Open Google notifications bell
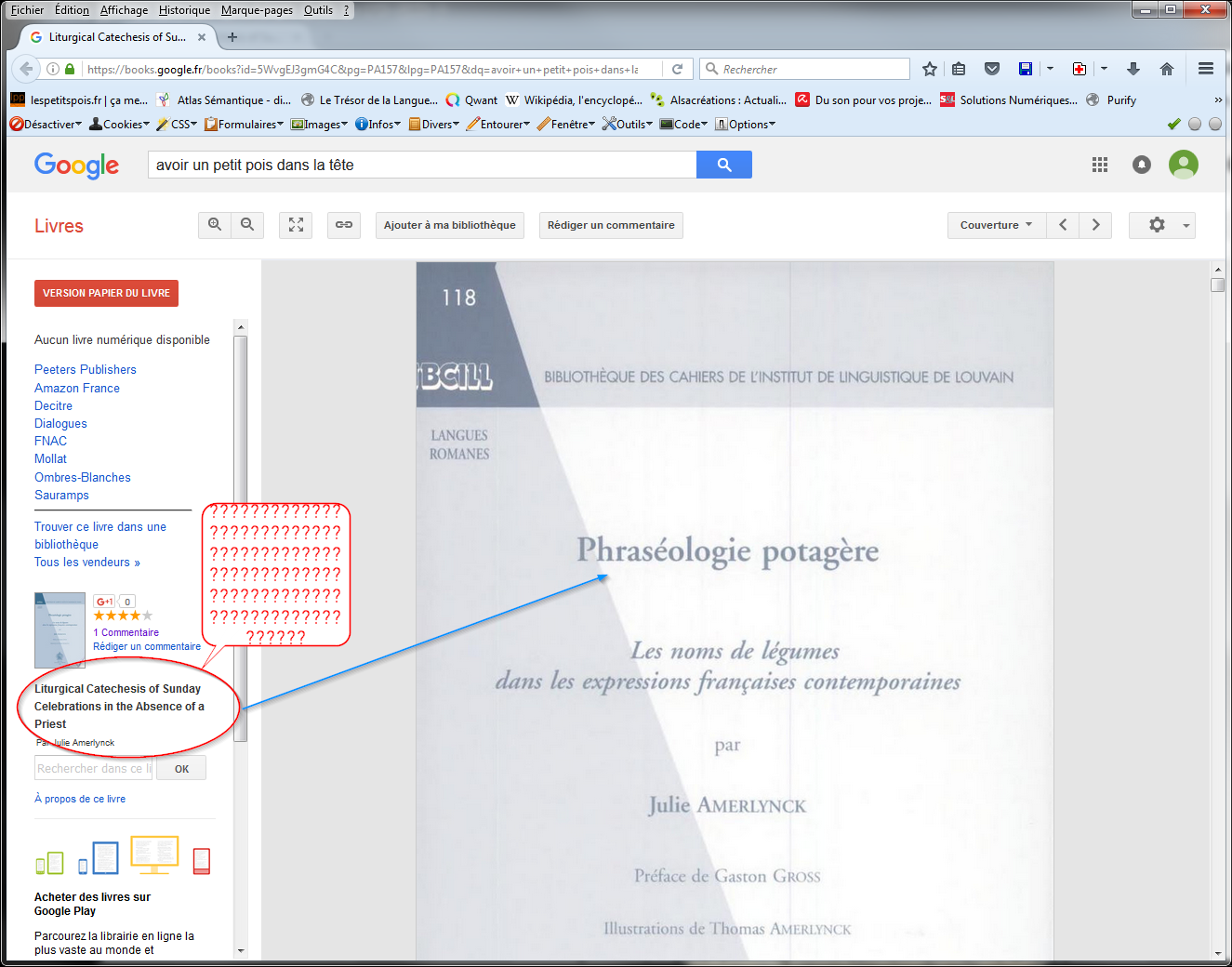The width and height of the screenshot is (1232, 967). [x=1142, y=165]
